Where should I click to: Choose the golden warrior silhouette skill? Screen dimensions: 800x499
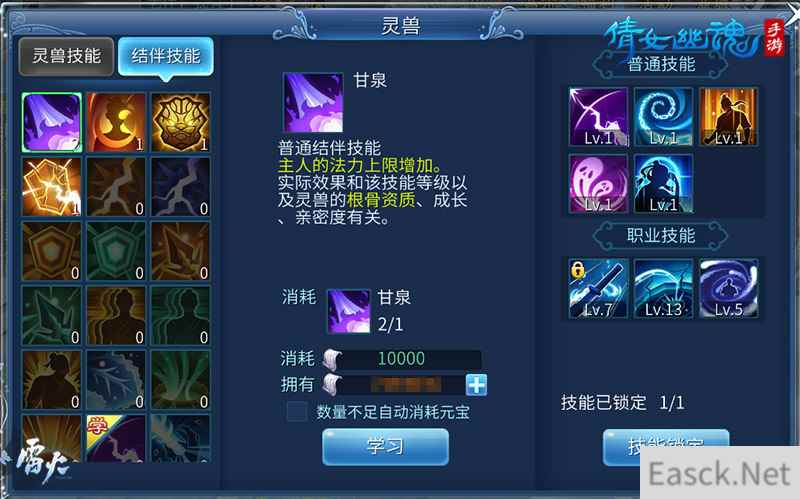(728, 117)
